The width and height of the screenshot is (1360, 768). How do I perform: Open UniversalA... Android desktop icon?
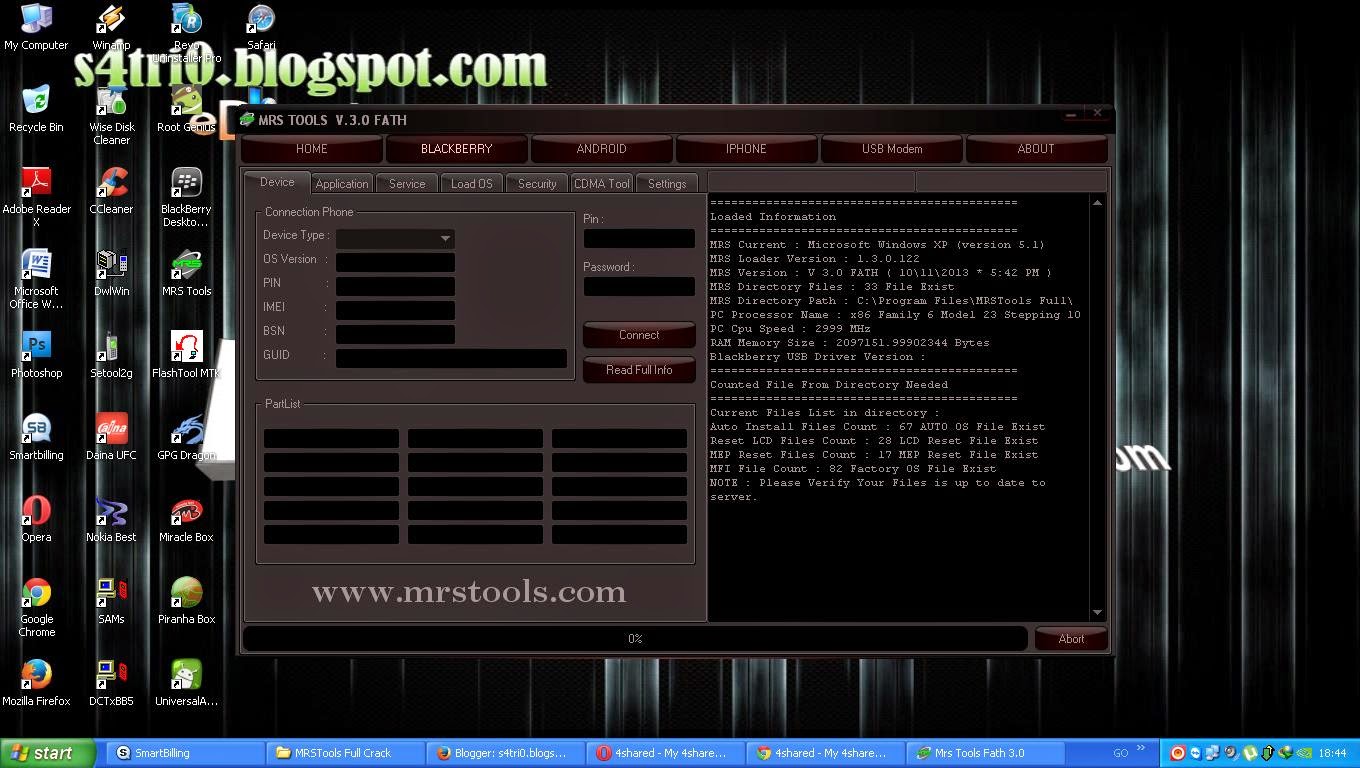[186, 683]
